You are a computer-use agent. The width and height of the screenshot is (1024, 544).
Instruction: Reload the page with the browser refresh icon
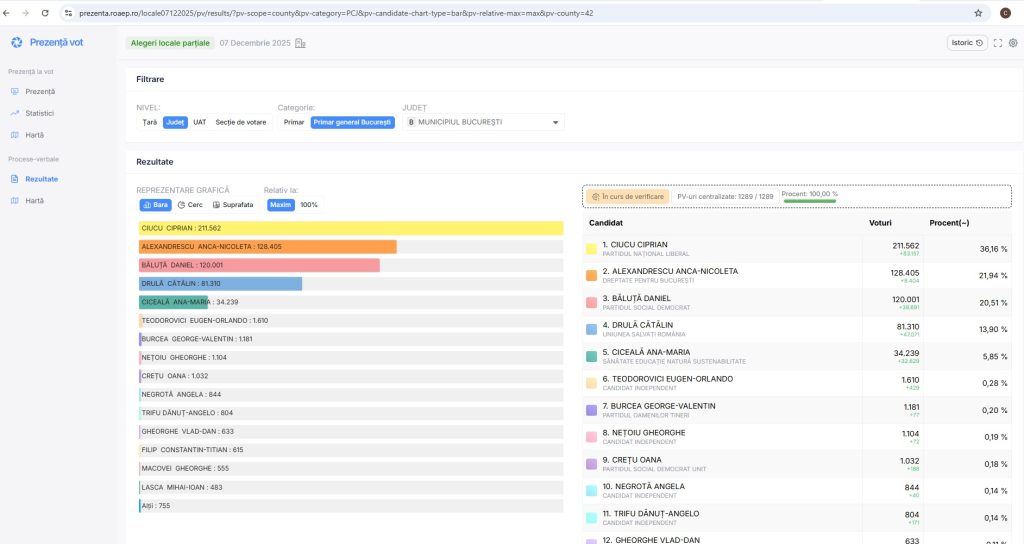[x=45, y=13]
